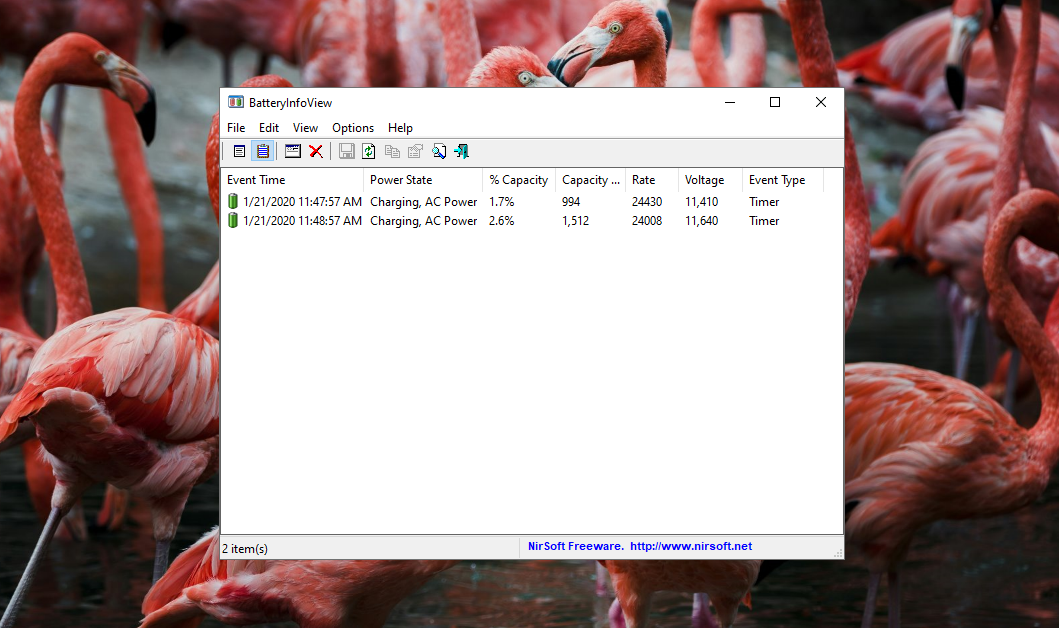Click the floppy disk Save icon
Viewport: 1059px width, 628px height.
[x=346, y=151]
